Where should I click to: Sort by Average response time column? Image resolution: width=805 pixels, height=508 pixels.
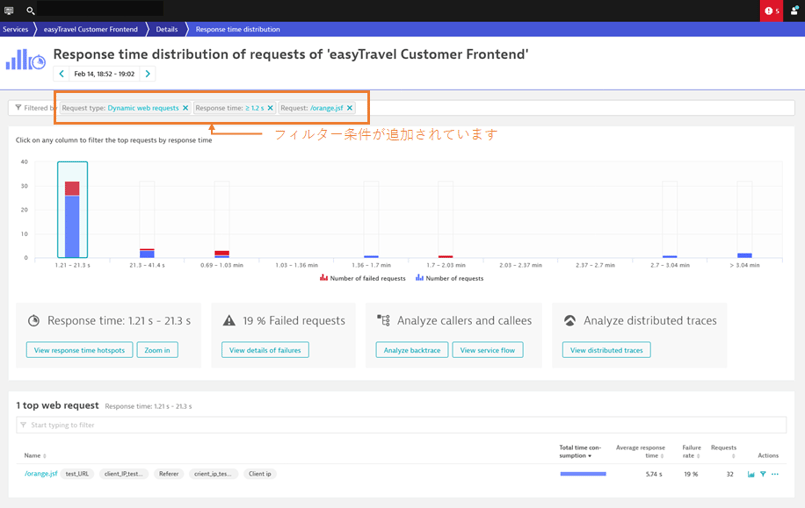(x=640, y=451)
